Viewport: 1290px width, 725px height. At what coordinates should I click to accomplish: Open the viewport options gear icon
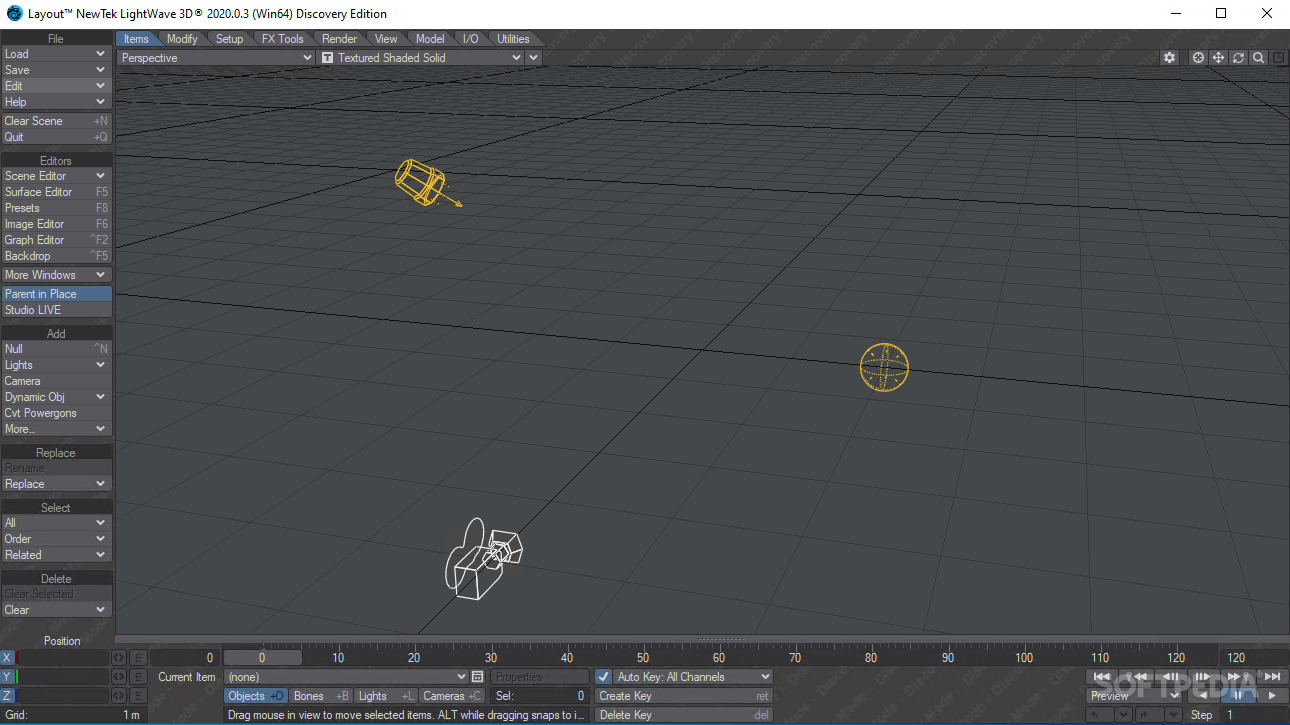pyautogui.click(x=1169, y=58)
